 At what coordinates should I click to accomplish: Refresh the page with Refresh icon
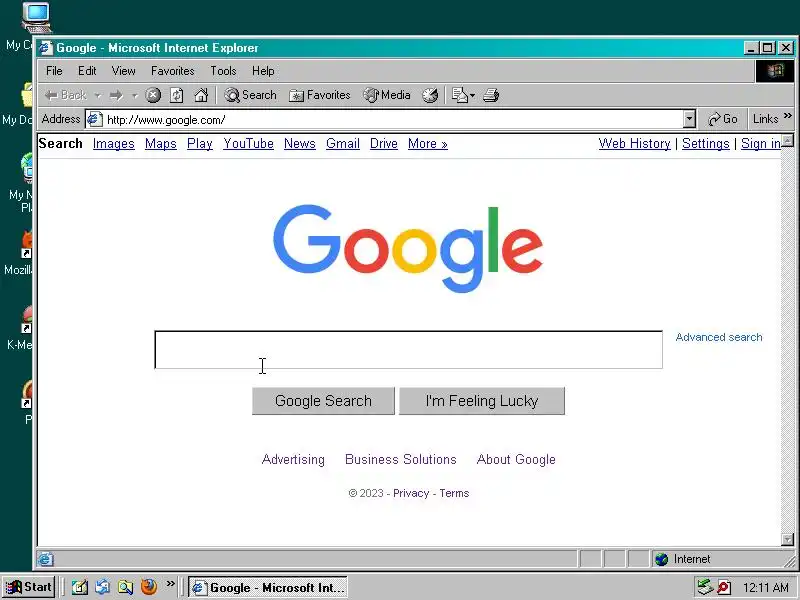point(177,95)
